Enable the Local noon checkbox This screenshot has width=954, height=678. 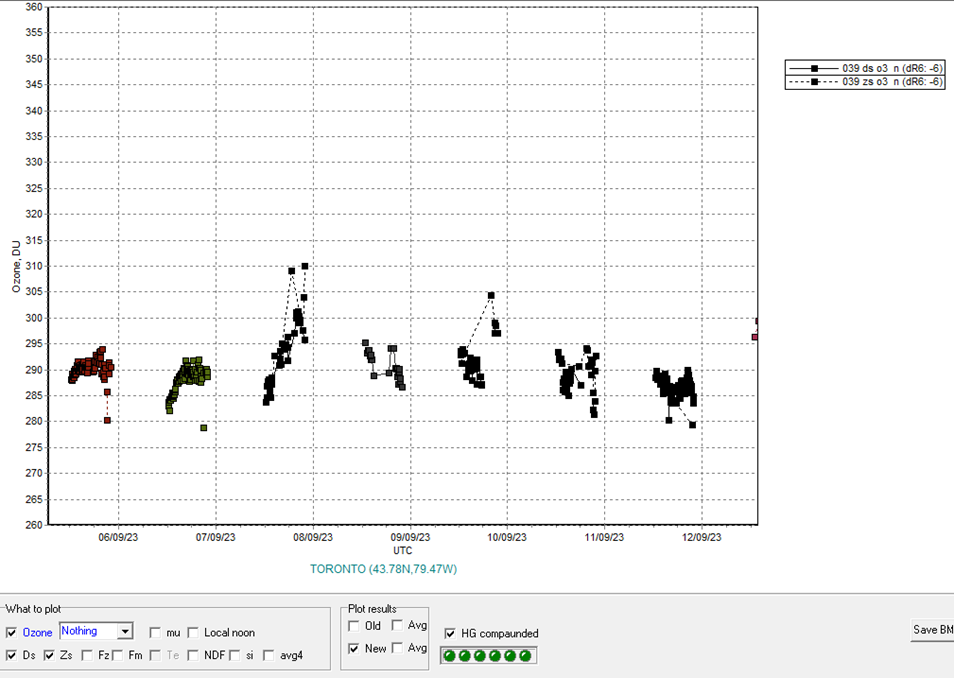coord(193,632)
